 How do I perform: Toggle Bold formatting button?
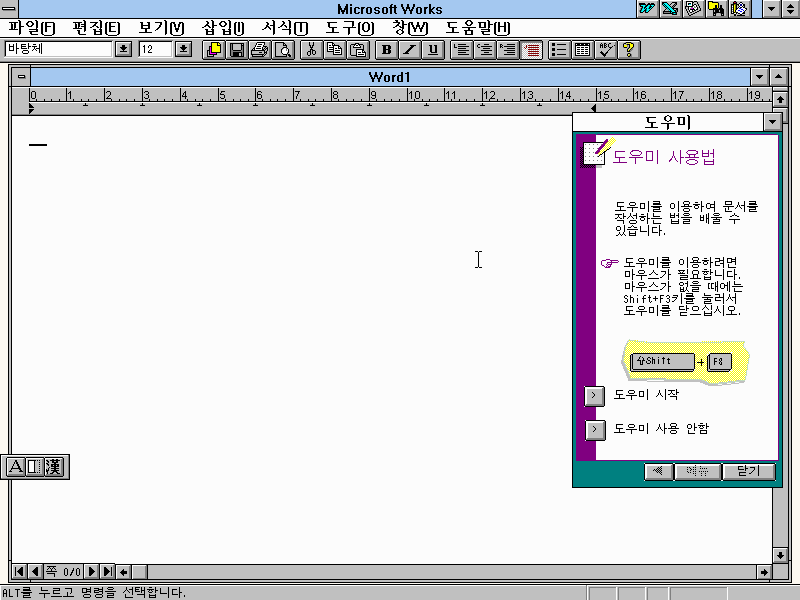tap(386, 49)
